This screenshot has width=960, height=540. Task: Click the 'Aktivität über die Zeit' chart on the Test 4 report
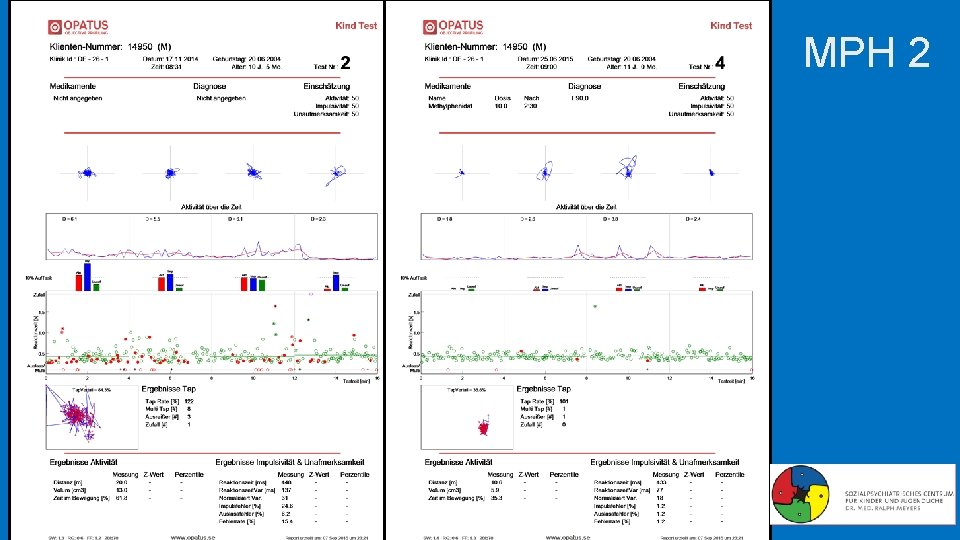pos(587,237)
